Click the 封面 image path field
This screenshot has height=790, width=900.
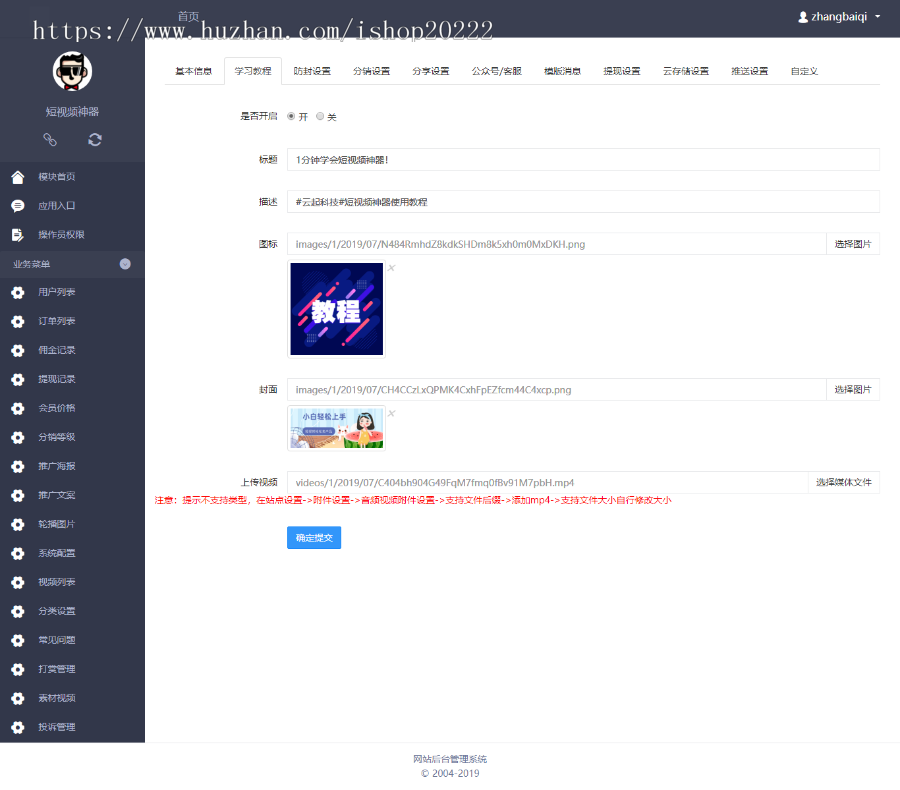pyautogui.click(x=556, y=390)
